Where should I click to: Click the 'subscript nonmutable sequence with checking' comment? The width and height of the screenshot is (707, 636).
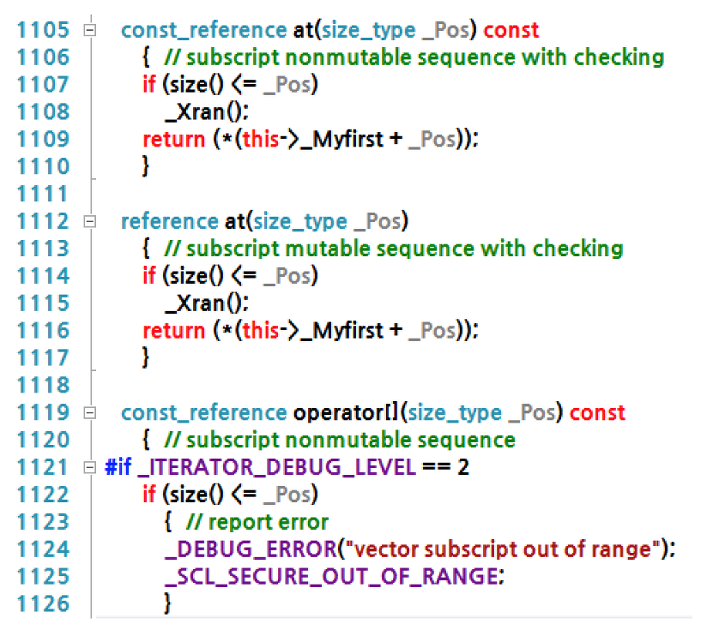(x=414, y=58)
